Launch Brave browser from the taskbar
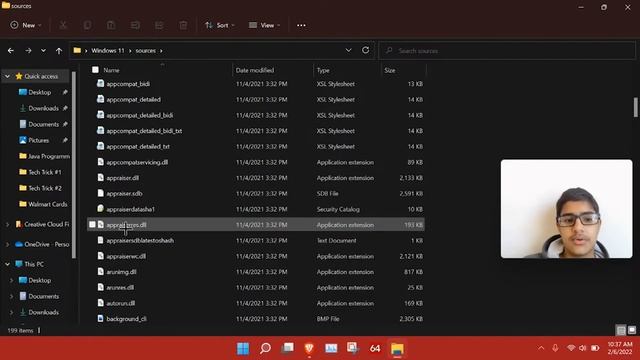Screen dimensions: 640x360 click(x=309, y=348)
